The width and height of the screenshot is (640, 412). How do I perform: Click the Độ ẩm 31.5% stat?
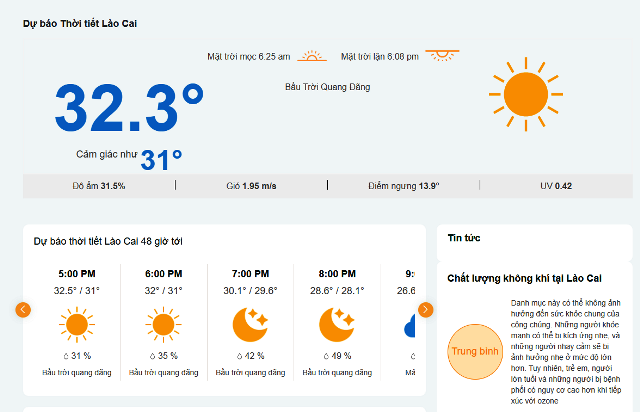pos(99,186)
